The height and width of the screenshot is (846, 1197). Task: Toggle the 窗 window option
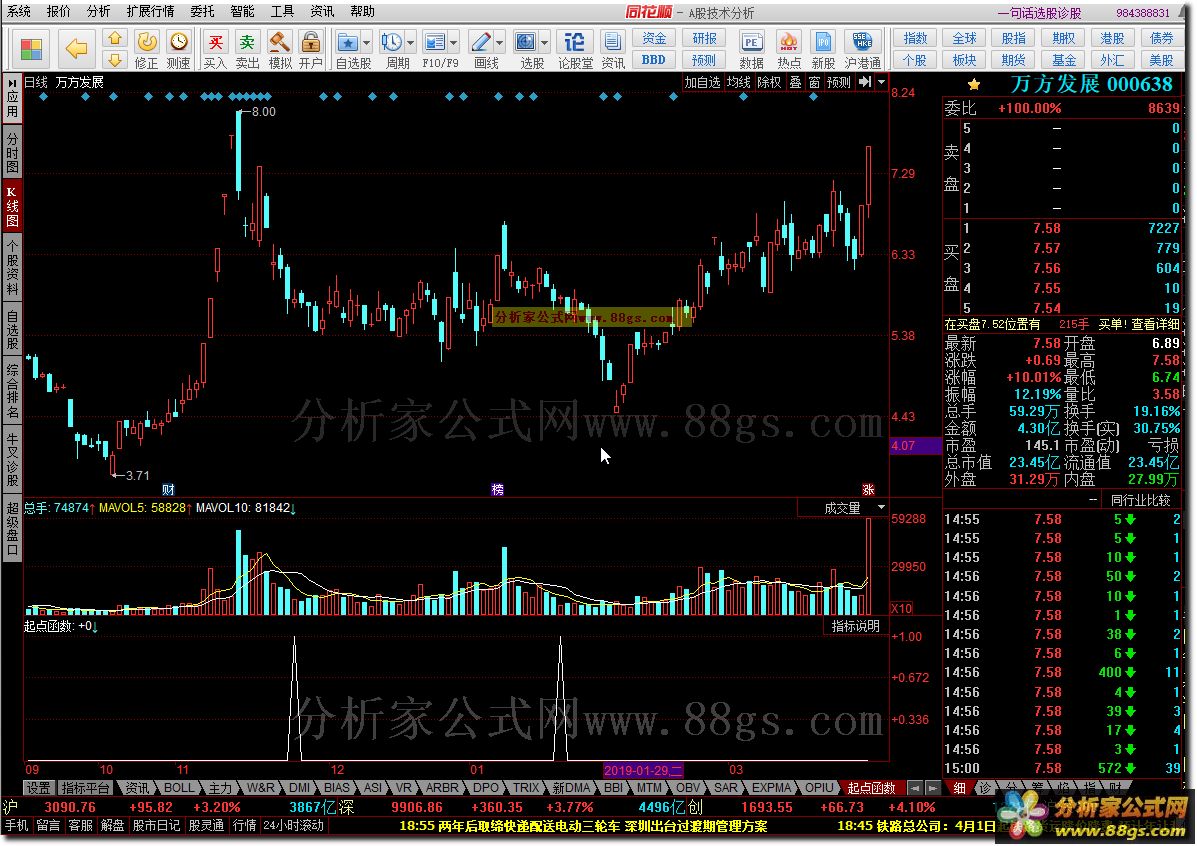[x=815, y=82]
